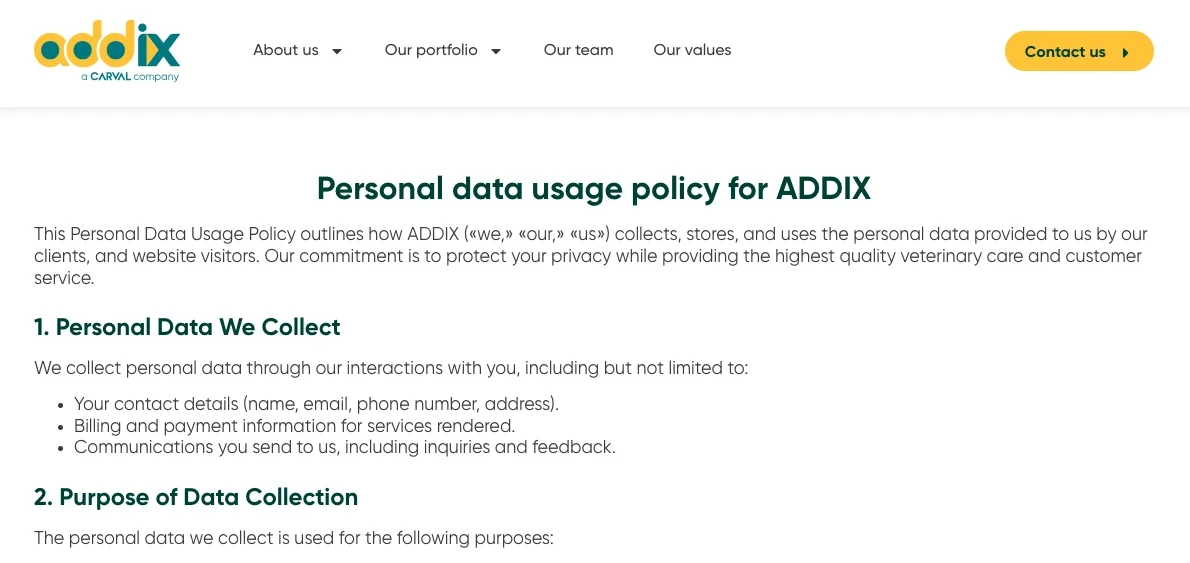This screenshot has height=563, width=1190.
Task: Open the Our portfolio menu item
Action: 431,50
